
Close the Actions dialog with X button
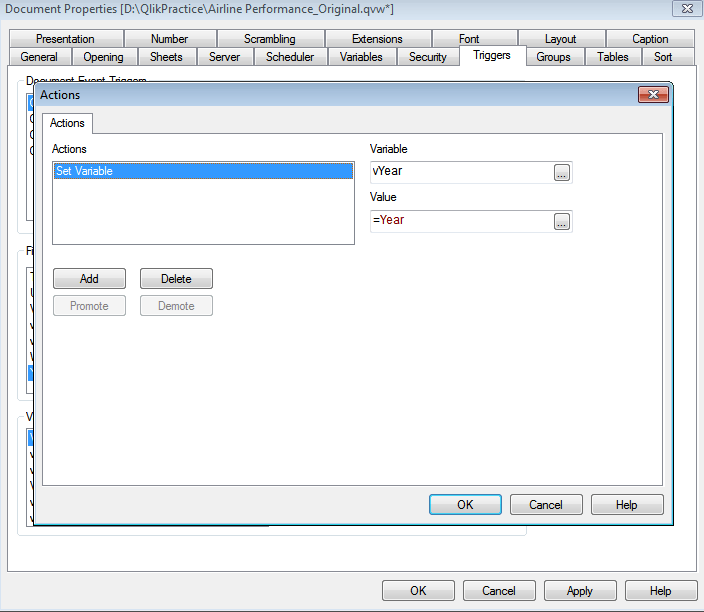[653, 95]
